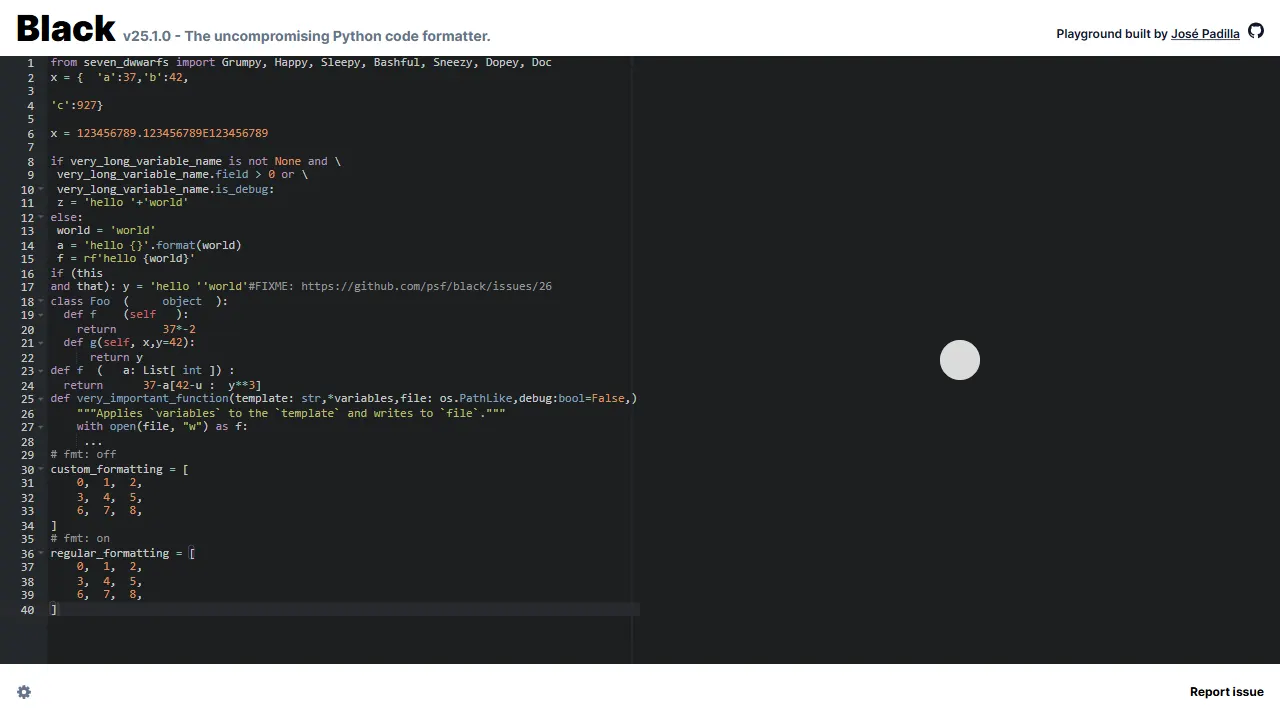Collapse very_important_function fold at line 25

coord(41,399)
